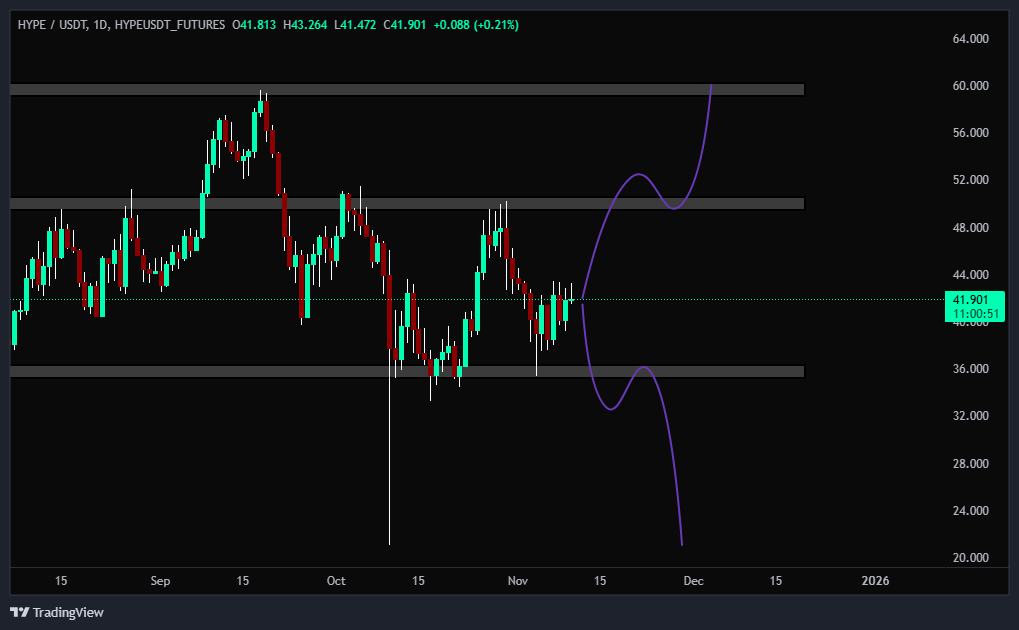Click the Oct label on time axis
Image resolution: width=1019 pixels, height=630 pixels.
point(336,581)
